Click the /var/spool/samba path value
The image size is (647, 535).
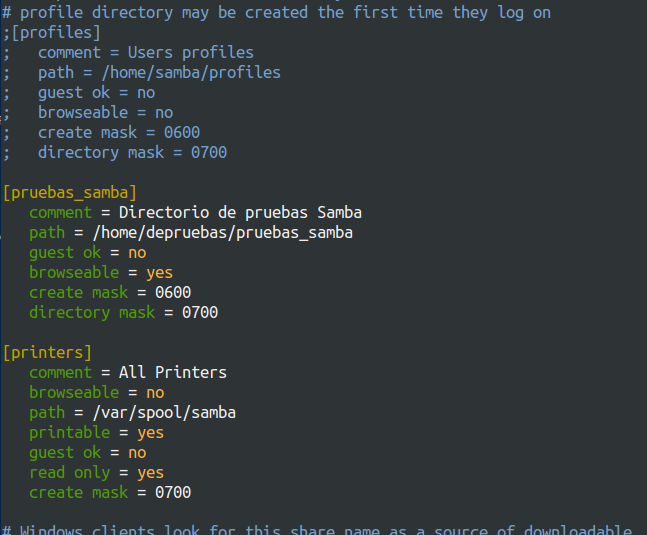pyautogui.click(x=164, y=413)
